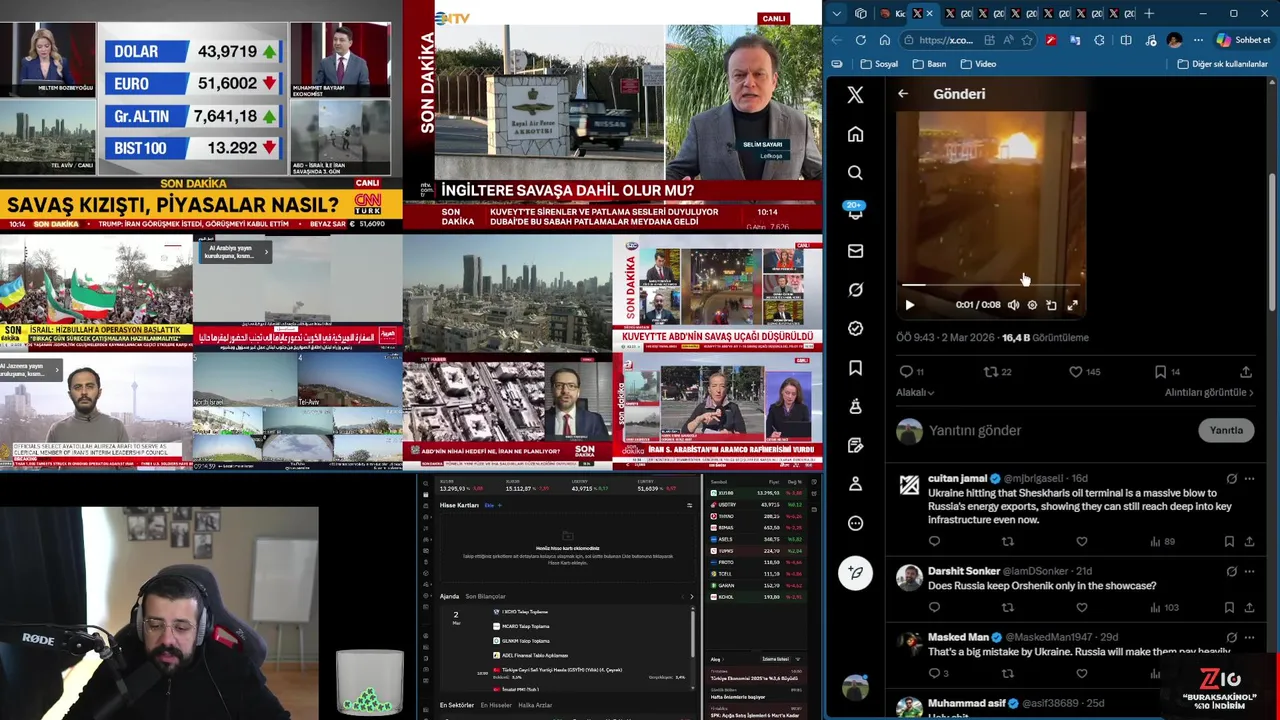Viewport: 1280px width, 720px height.
Task: Seek on the tweet video progress bar
Action: (990, 286)
